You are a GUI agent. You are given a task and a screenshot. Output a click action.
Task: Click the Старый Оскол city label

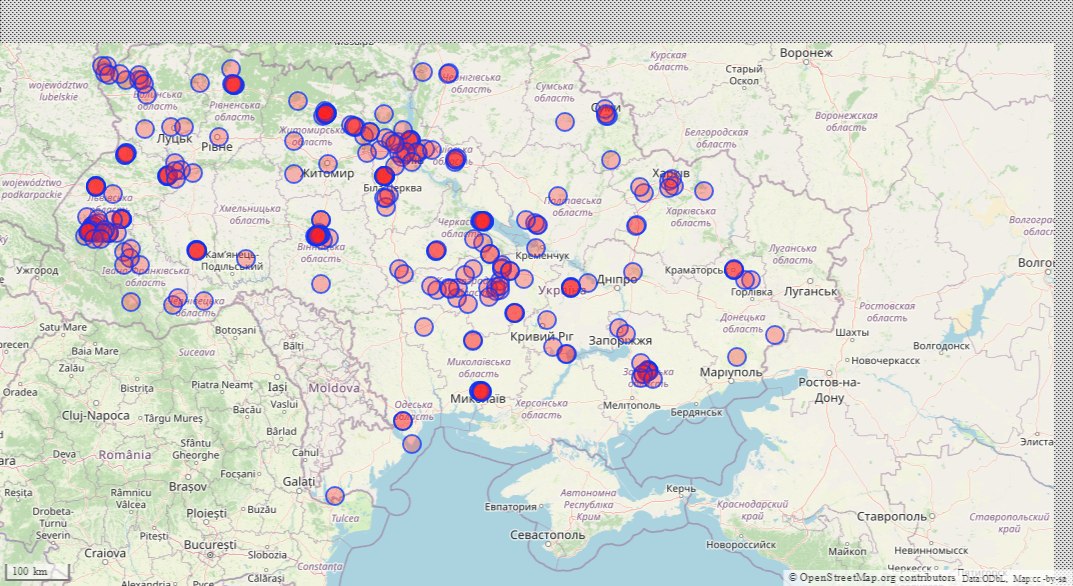(x=744, y=75)
